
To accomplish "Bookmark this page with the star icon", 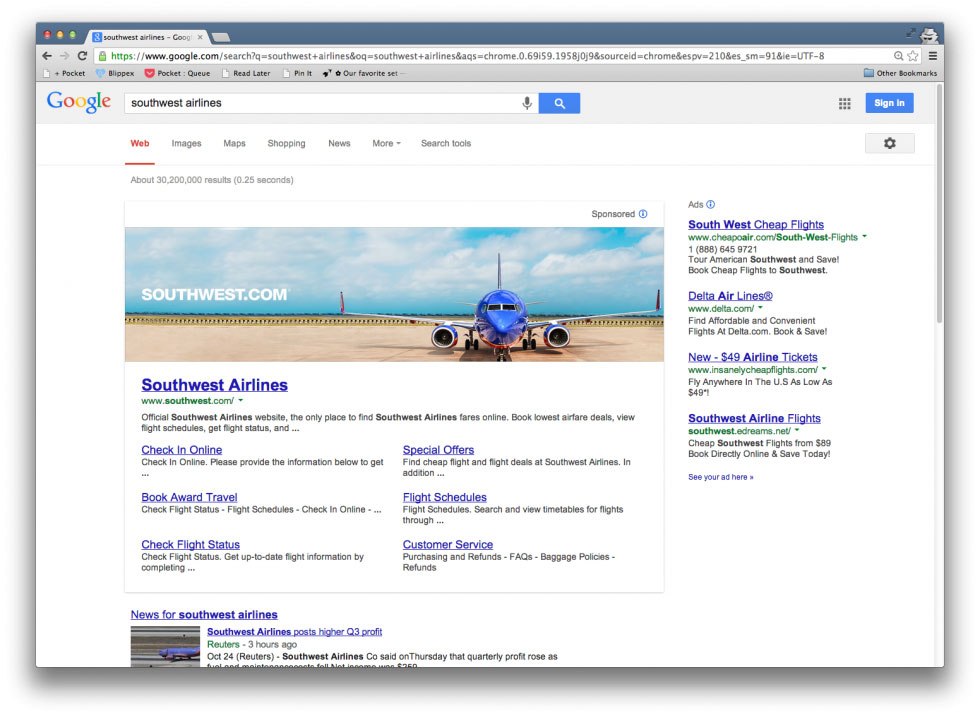I will [x=913, y=56].
